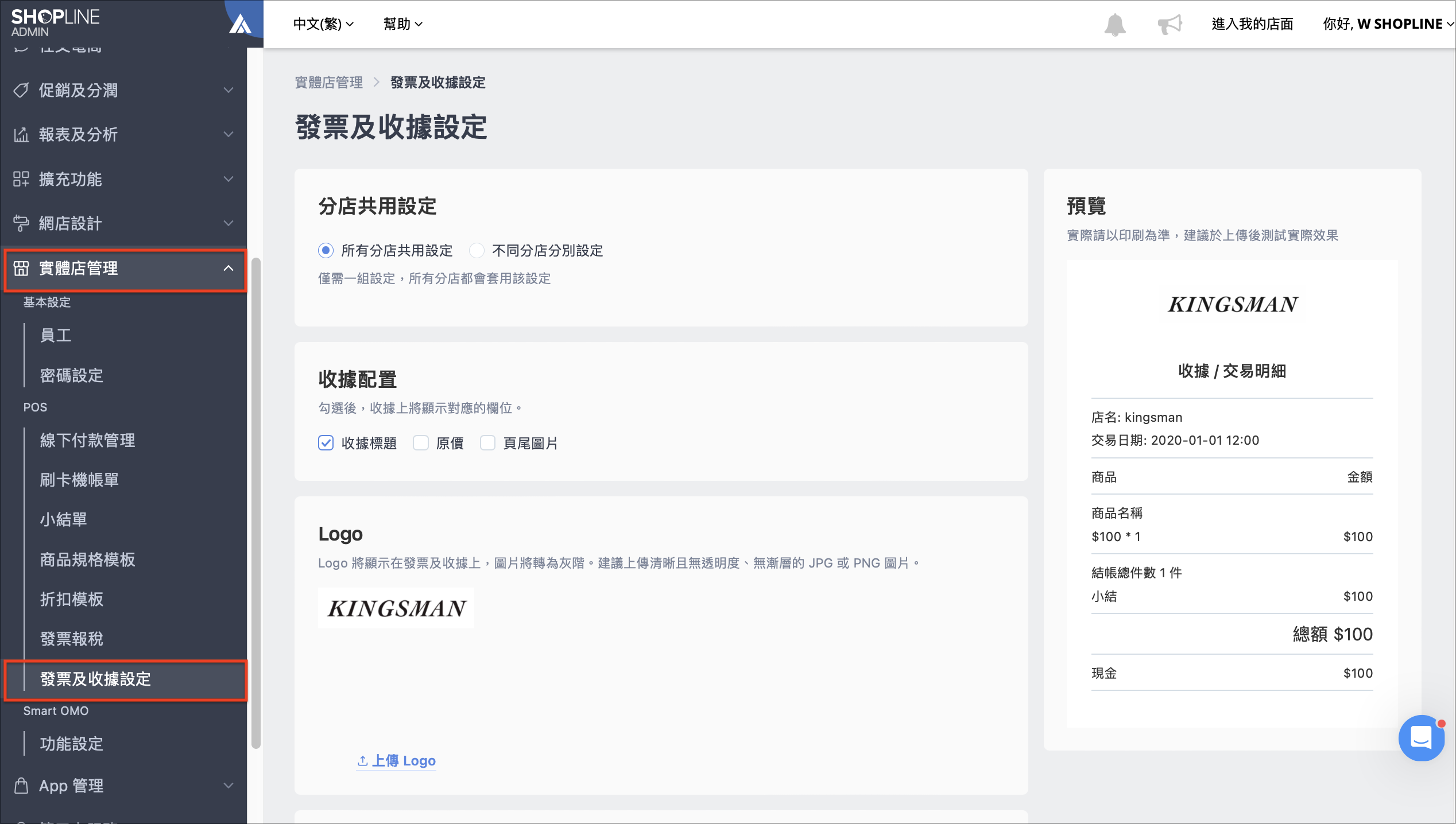Select the 不同分店分別設定 radio option
The image size is (1456, 824).
coord(477,250)
